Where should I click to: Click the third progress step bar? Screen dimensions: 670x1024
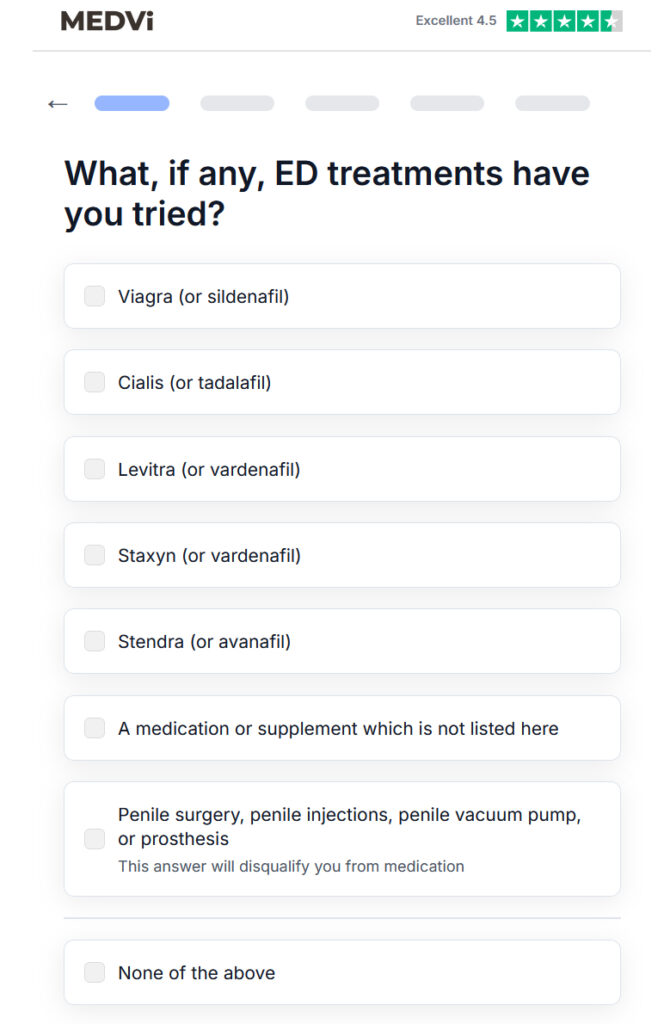[342, 103]
